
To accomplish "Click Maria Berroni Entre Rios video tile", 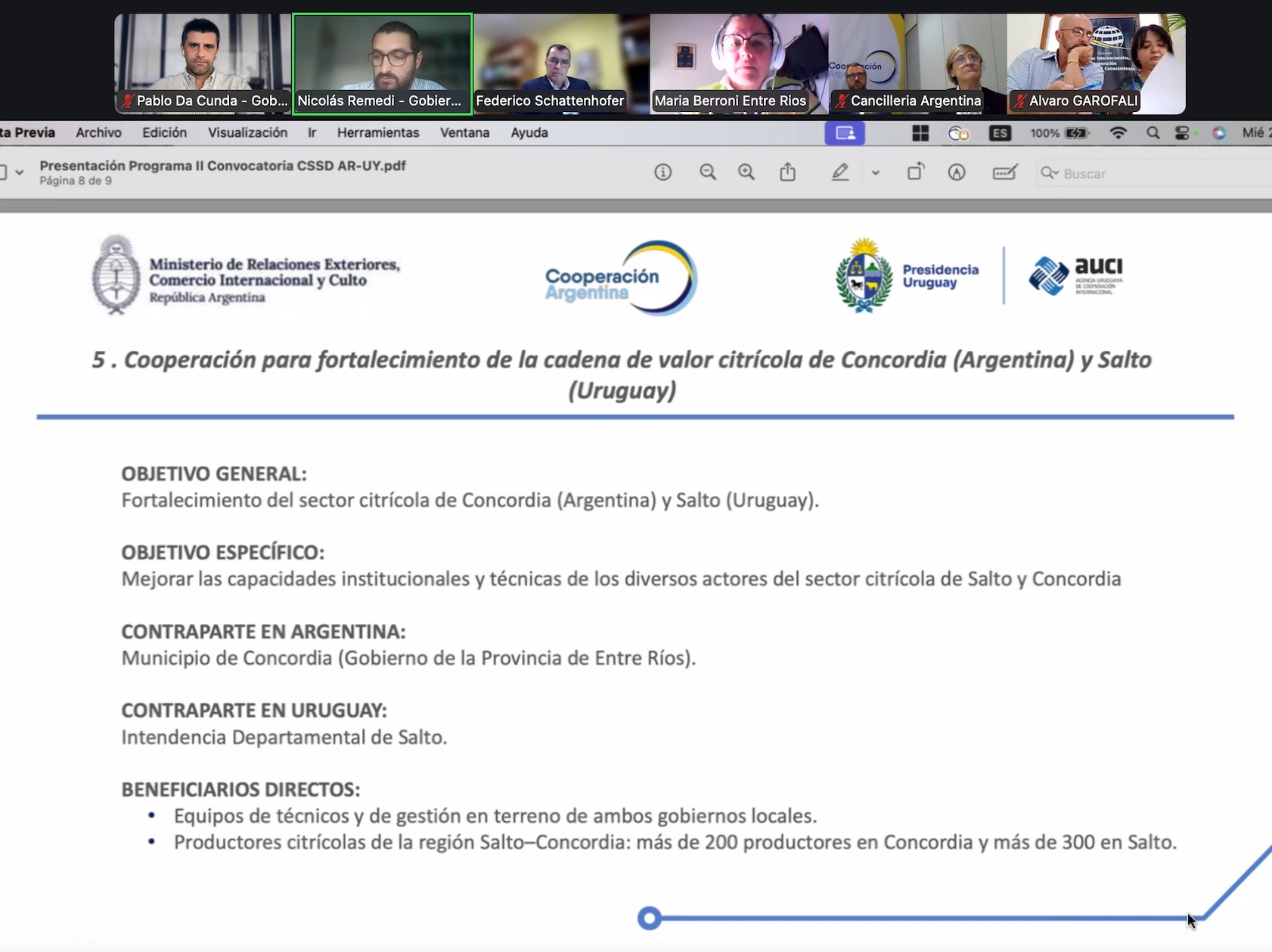I will [x=738, y=64].
